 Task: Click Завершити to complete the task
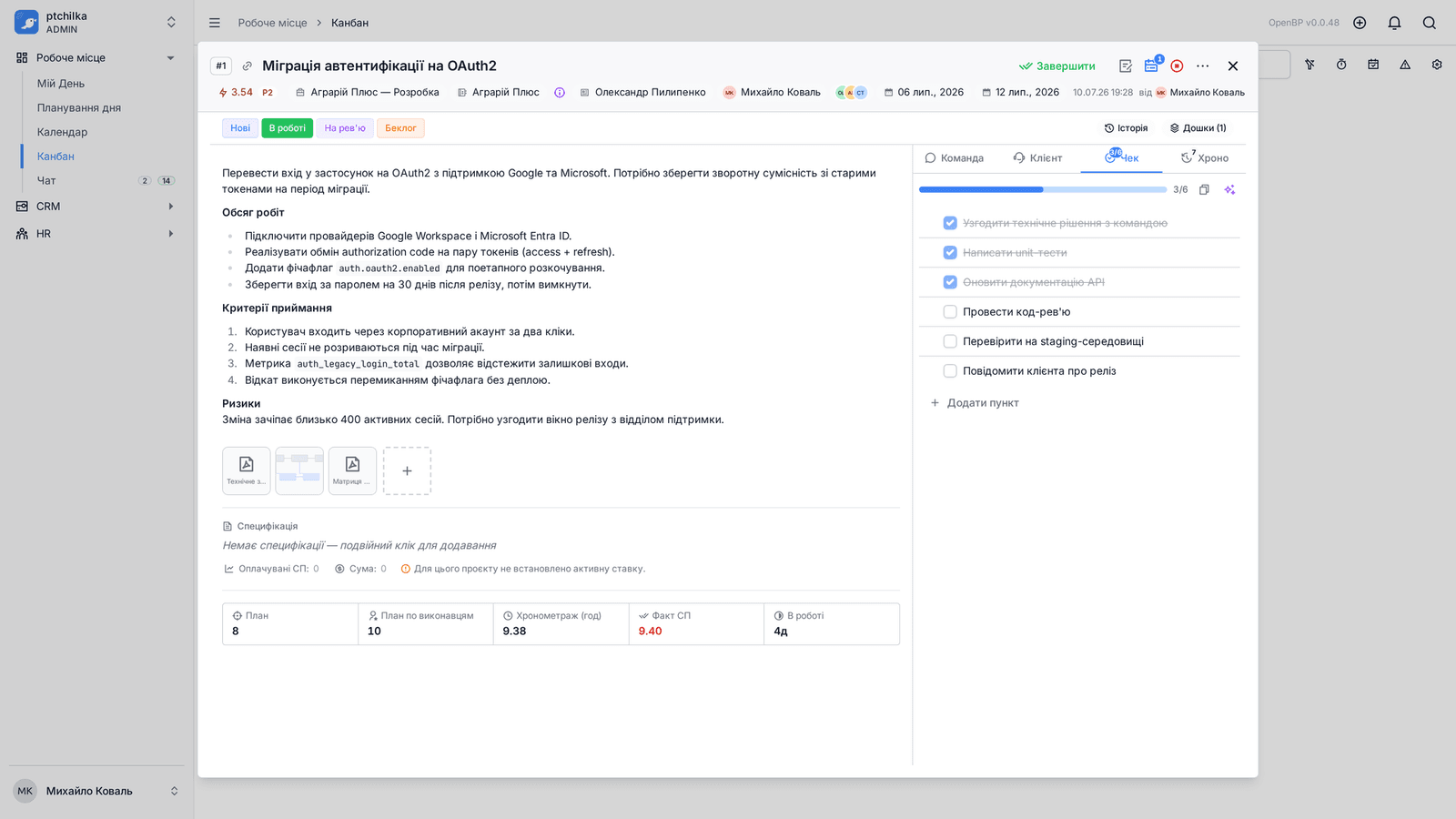(x=1057, y=66)
